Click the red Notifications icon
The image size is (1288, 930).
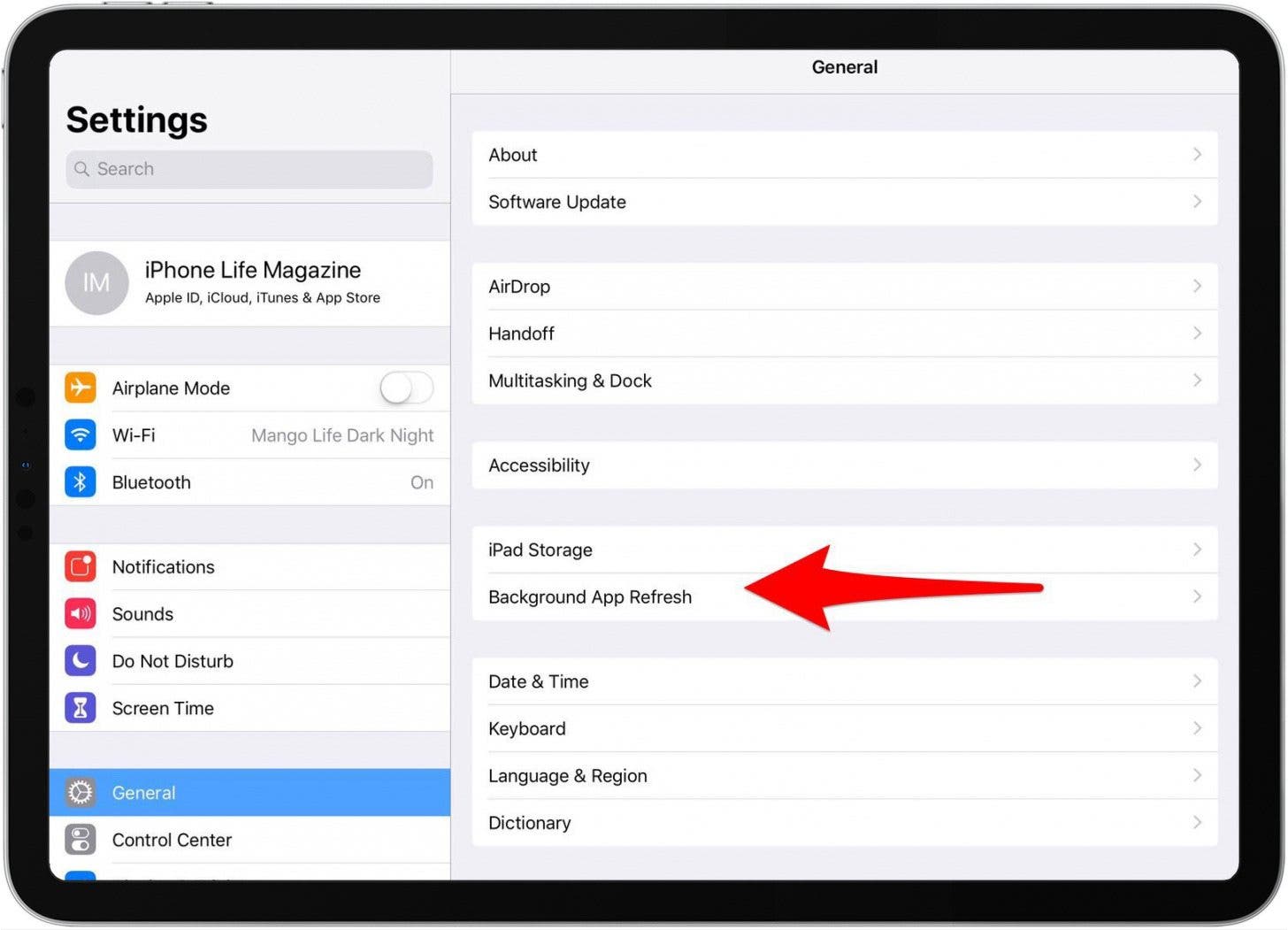80,566
